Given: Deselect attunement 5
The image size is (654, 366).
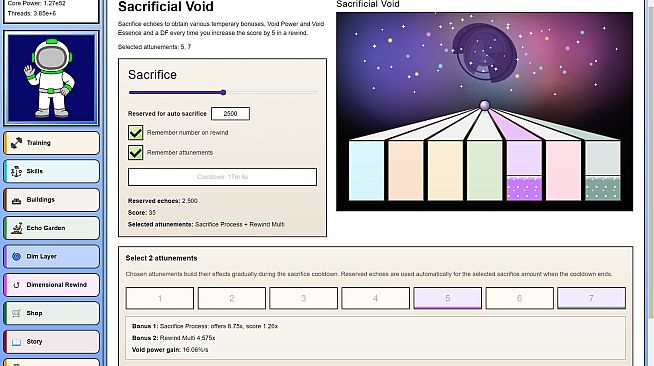Looking at the screenshot, I should tap(448, 298).
